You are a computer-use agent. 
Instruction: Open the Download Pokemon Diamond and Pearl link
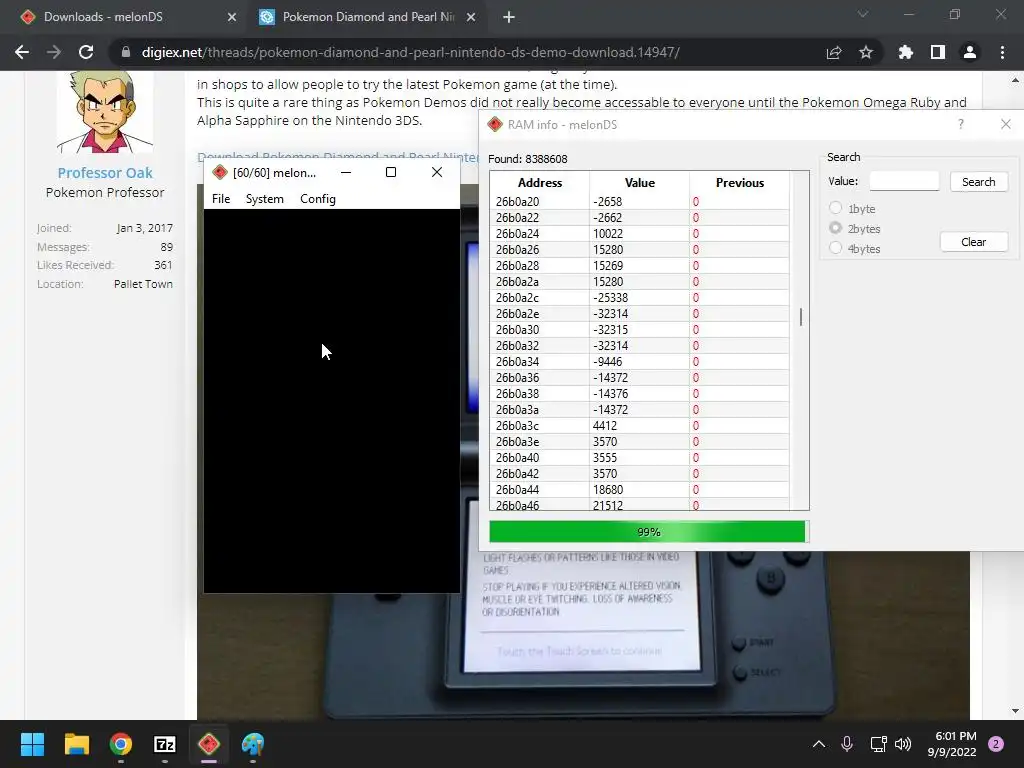(x=338, y=156)
